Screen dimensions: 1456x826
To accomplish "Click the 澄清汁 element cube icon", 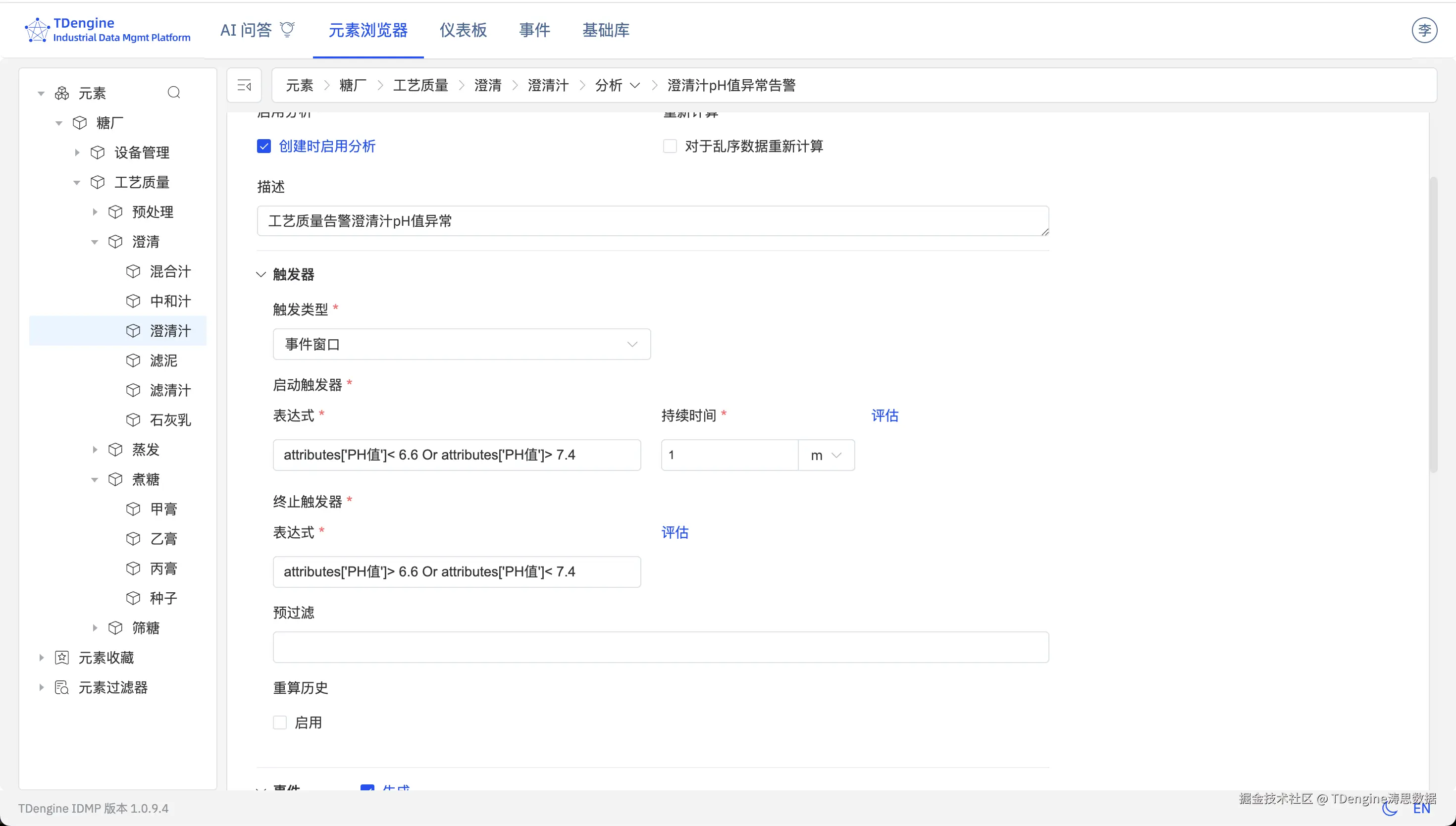I will (134, 331).
